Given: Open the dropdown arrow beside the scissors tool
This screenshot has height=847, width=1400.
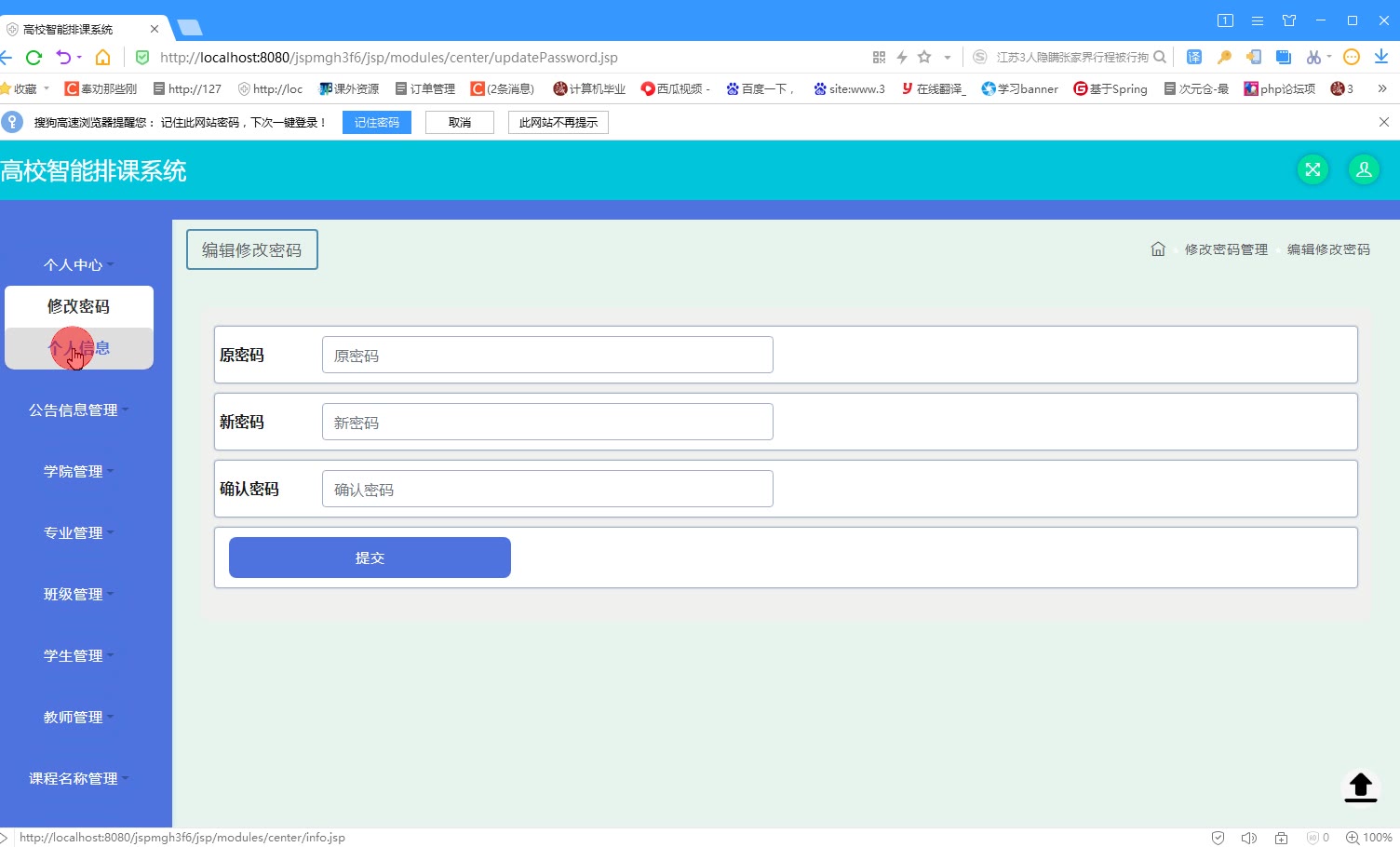Looking at the screenshot, I should [x=1329, y=57].
